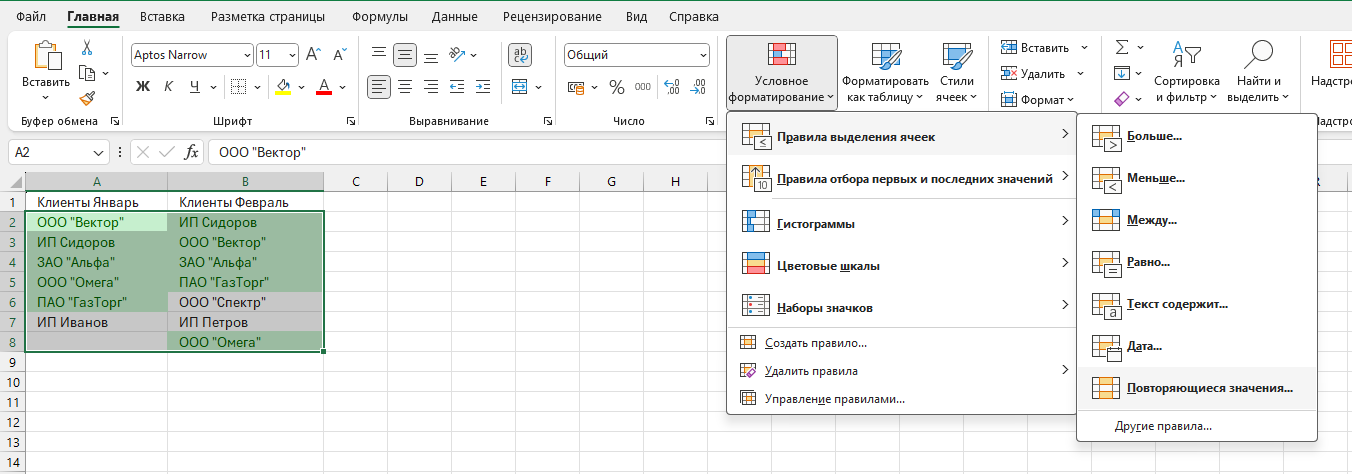This screenshot has height=474, width=1352.
Task: Open Цветовые шкалы submenu
Action: coord(903,265)
